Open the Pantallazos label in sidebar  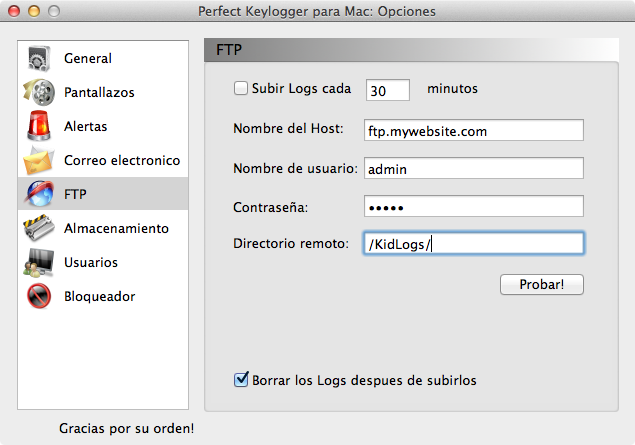(99, 92)
